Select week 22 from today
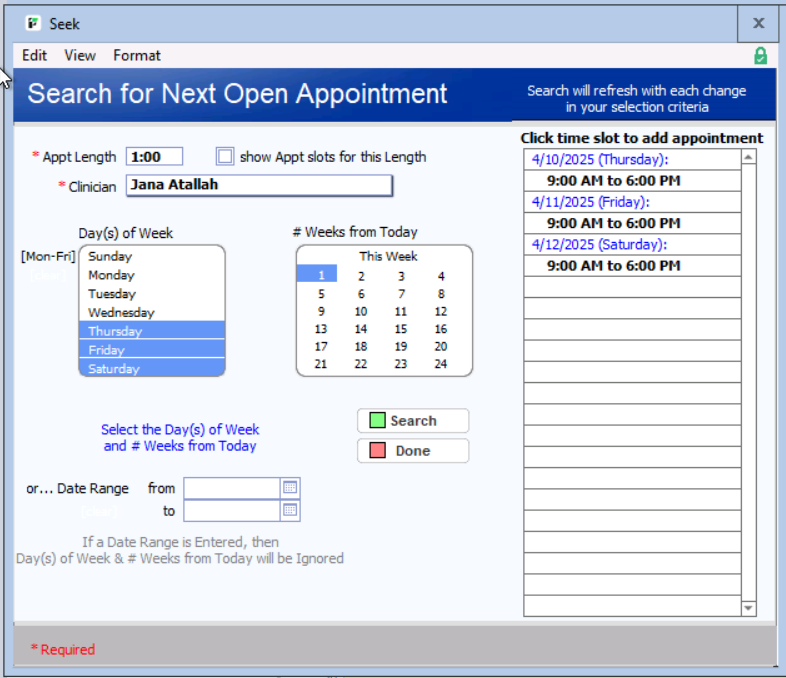 (x=361, y=364)
